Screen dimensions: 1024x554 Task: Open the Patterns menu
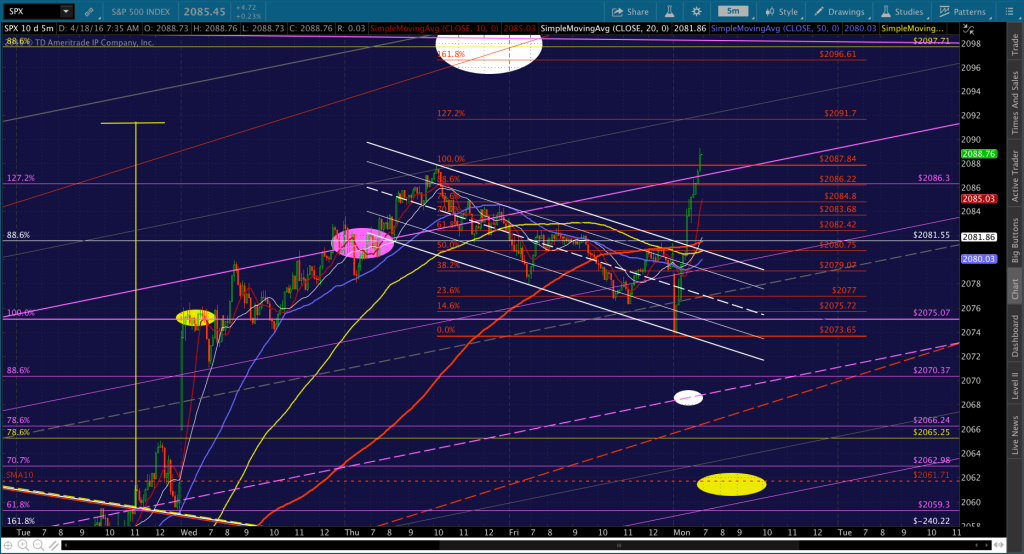pos(962,12)
